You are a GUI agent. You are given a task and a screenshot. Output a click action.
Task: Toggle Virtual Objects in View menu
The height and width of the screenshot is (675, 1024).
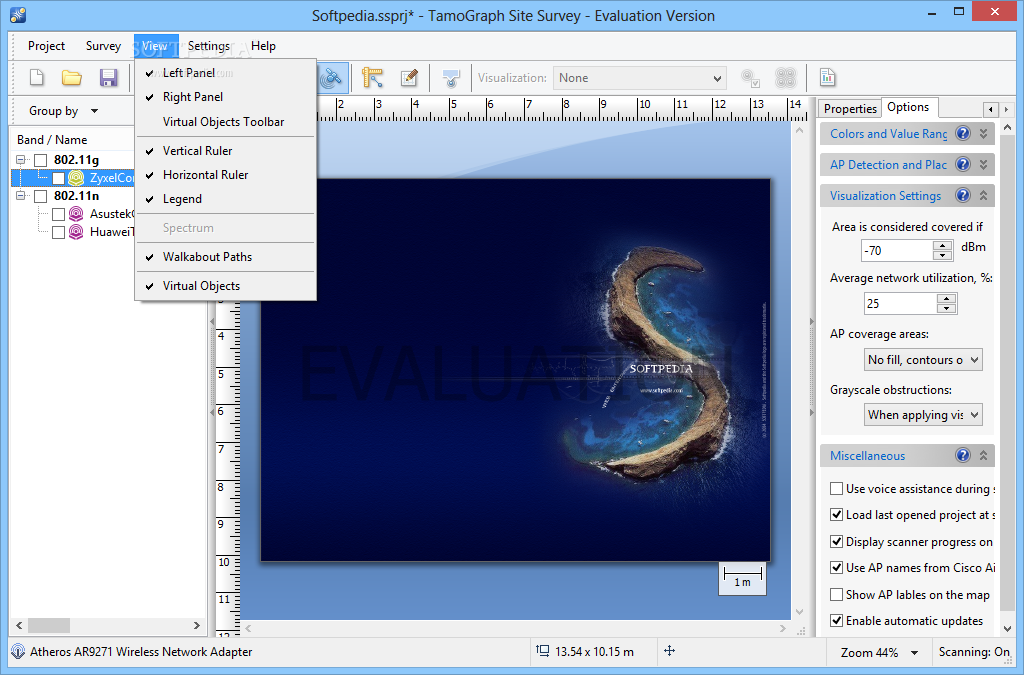click(x=225, y=285)
